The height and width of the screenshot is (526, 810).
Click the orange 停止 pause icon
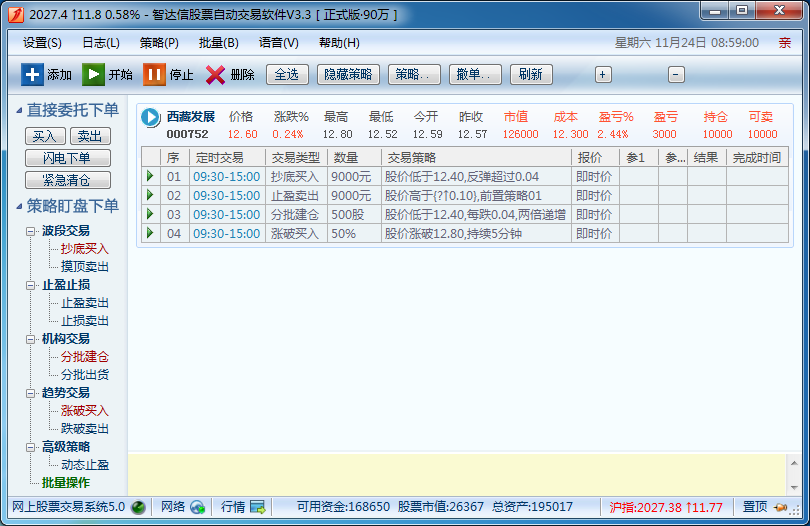tap(154, 74)
